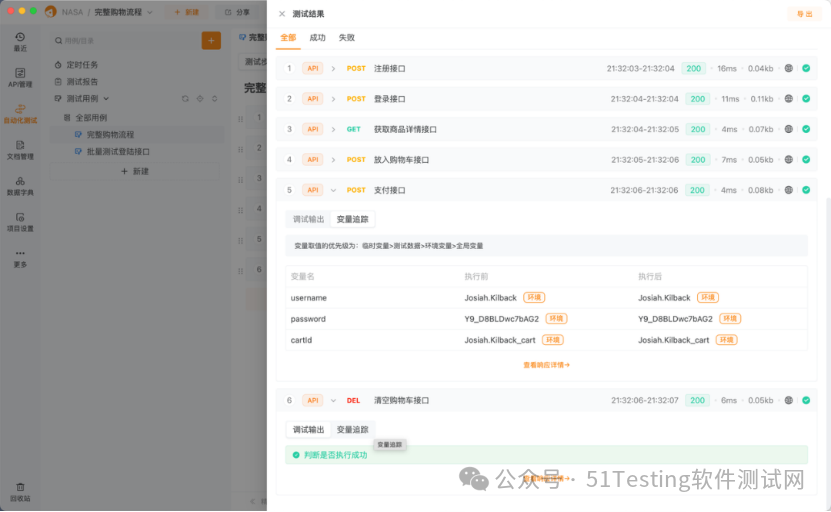The image size is (831, 512).
Task: Open 回收站 recycle bin icon
Action: click(20, 491)
